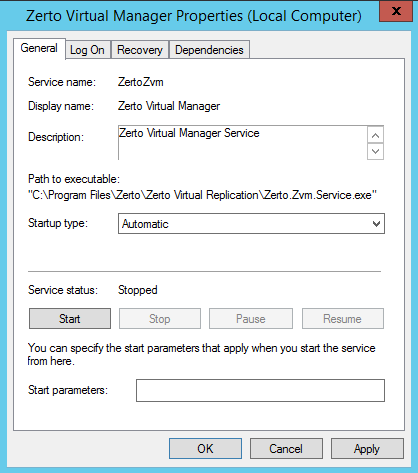Focus the Start parameters text field
Viewport: 418px width, 473px height.
click(260, 390)
